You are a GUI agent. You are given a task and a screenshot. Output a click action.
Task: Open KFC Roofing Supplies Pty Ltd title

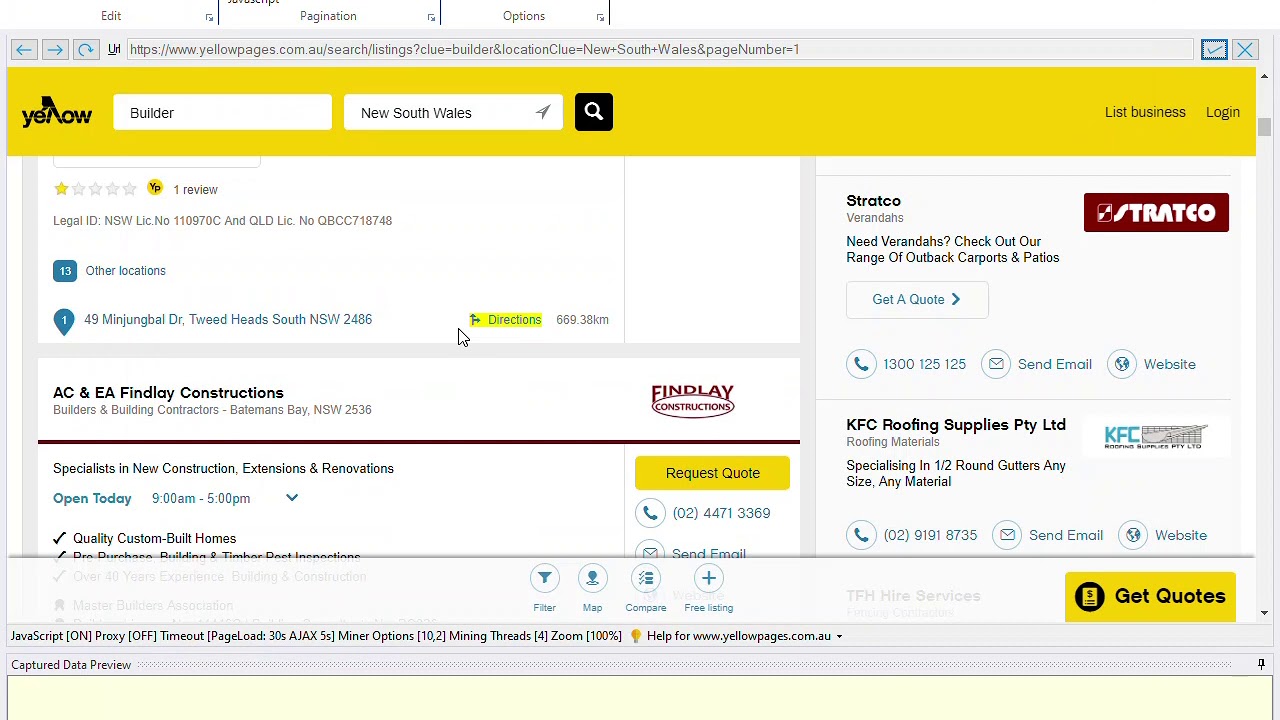[956, 425]
